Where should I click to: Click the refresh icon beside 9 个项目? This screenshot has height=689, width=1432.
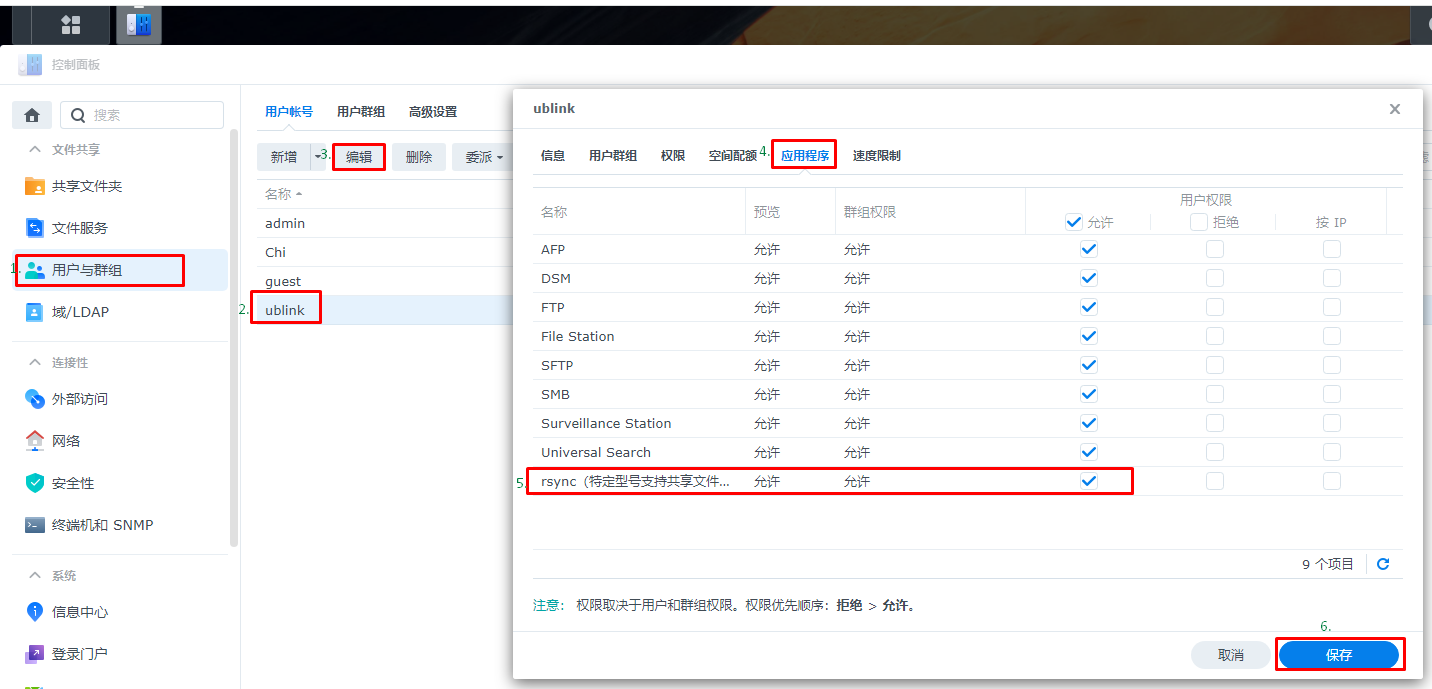point(1383,564)
